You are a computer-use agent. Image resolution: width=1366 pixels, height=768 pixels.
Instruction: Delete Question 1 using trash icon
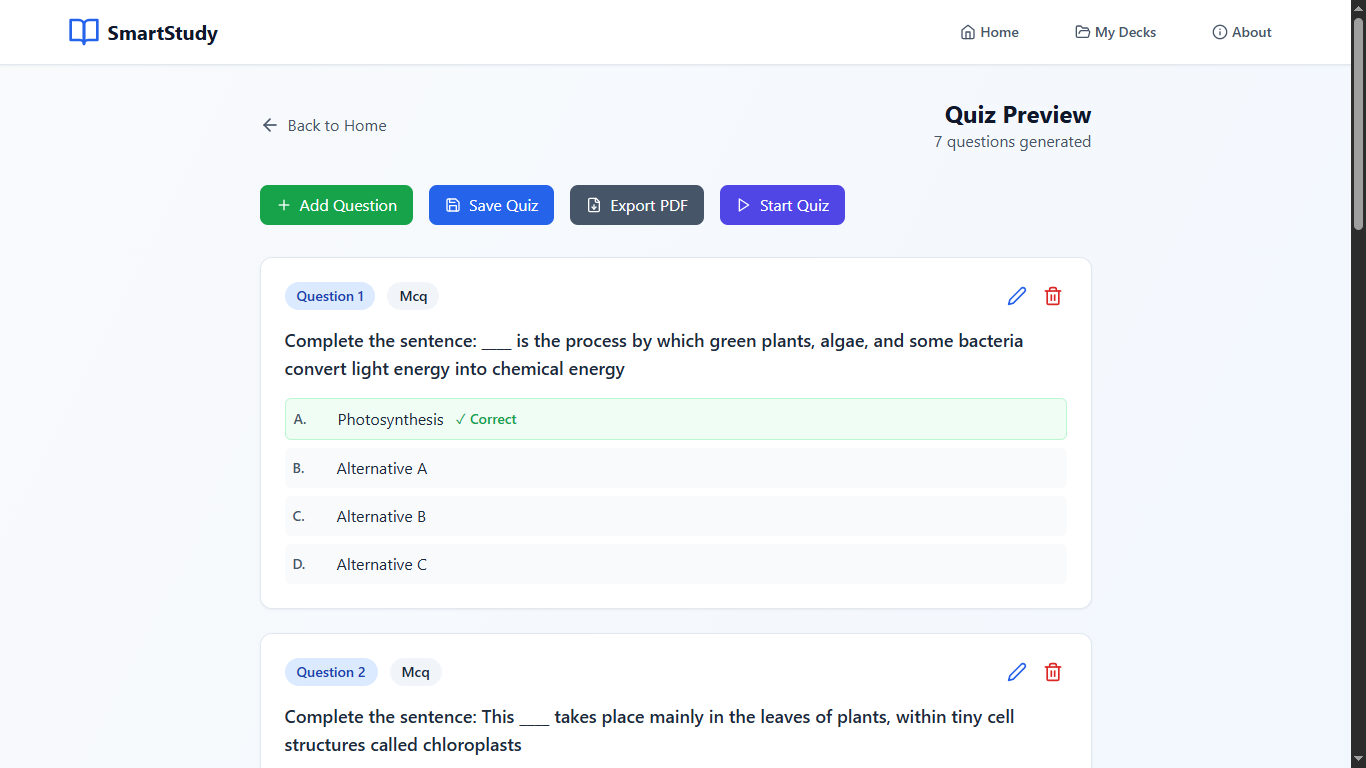coord(1053,296)
